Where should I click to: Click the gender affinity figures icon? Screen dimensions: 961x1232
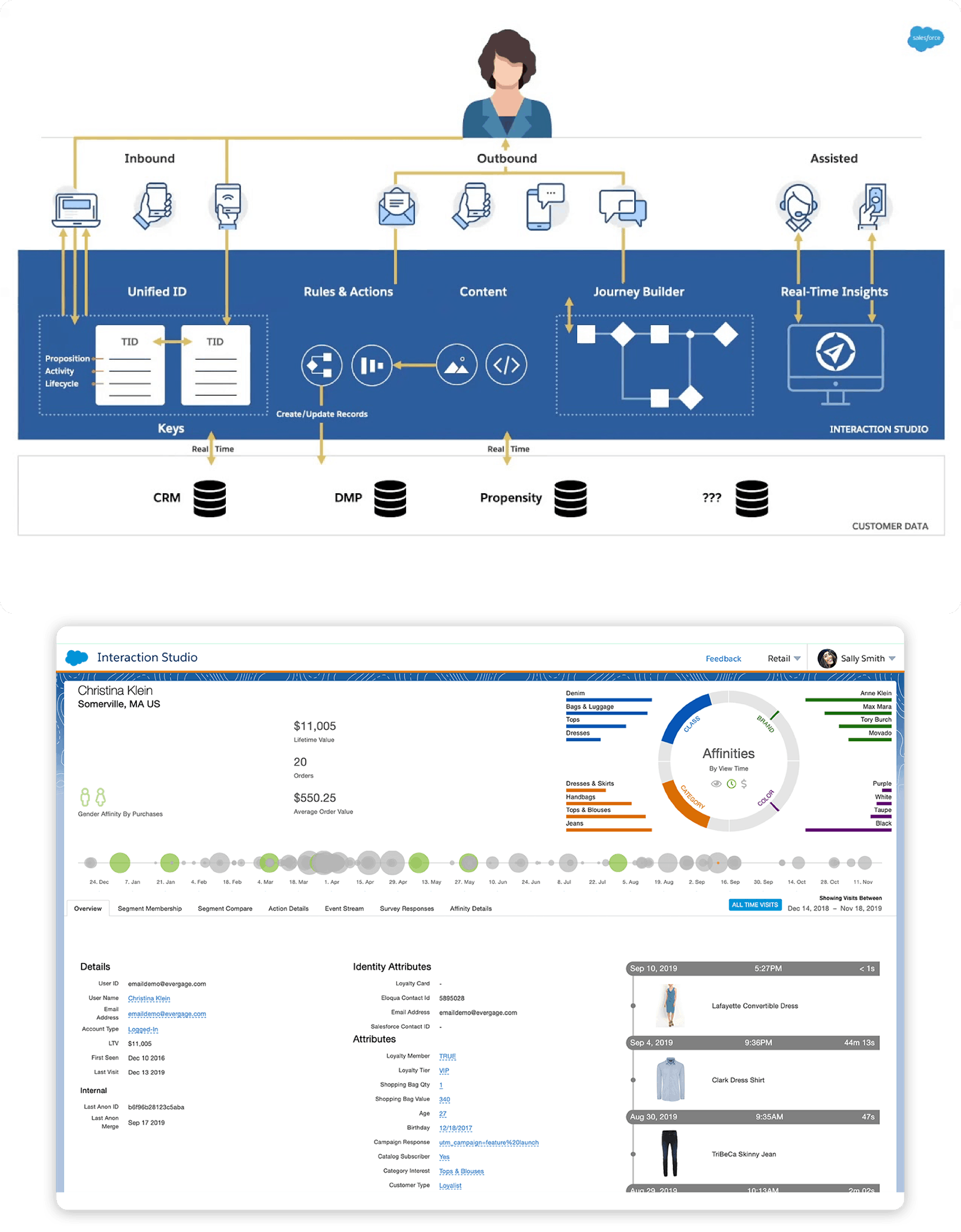point(93,797)
